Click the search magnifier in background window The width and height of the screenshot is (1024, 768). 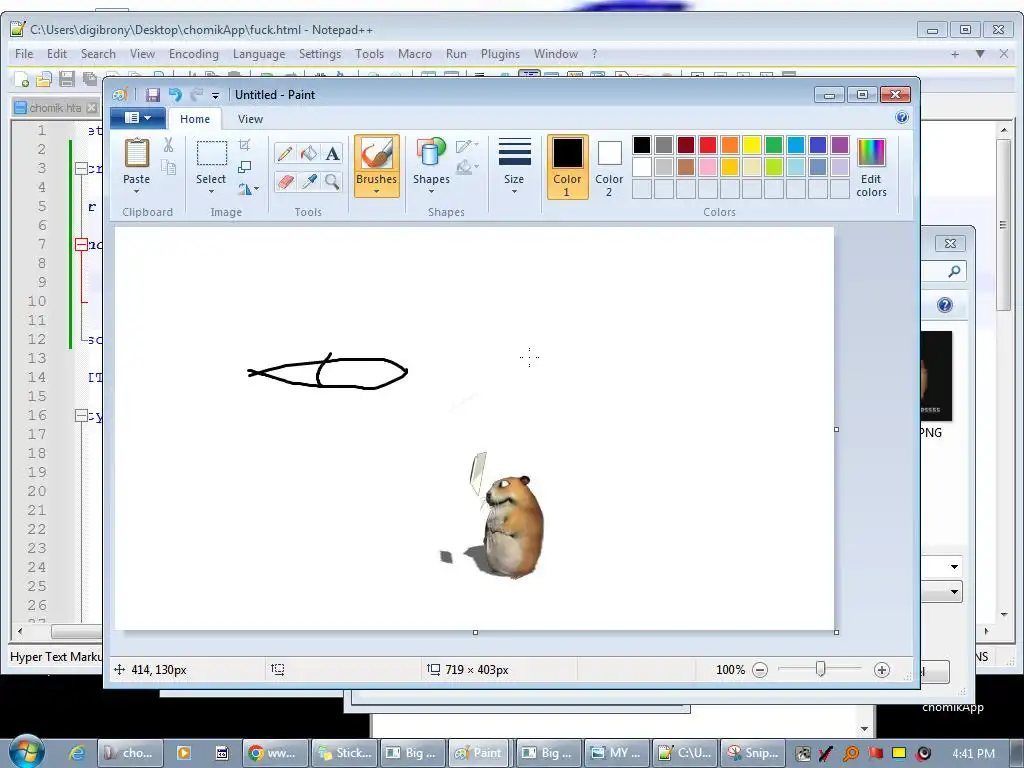(x=954, y=271)
